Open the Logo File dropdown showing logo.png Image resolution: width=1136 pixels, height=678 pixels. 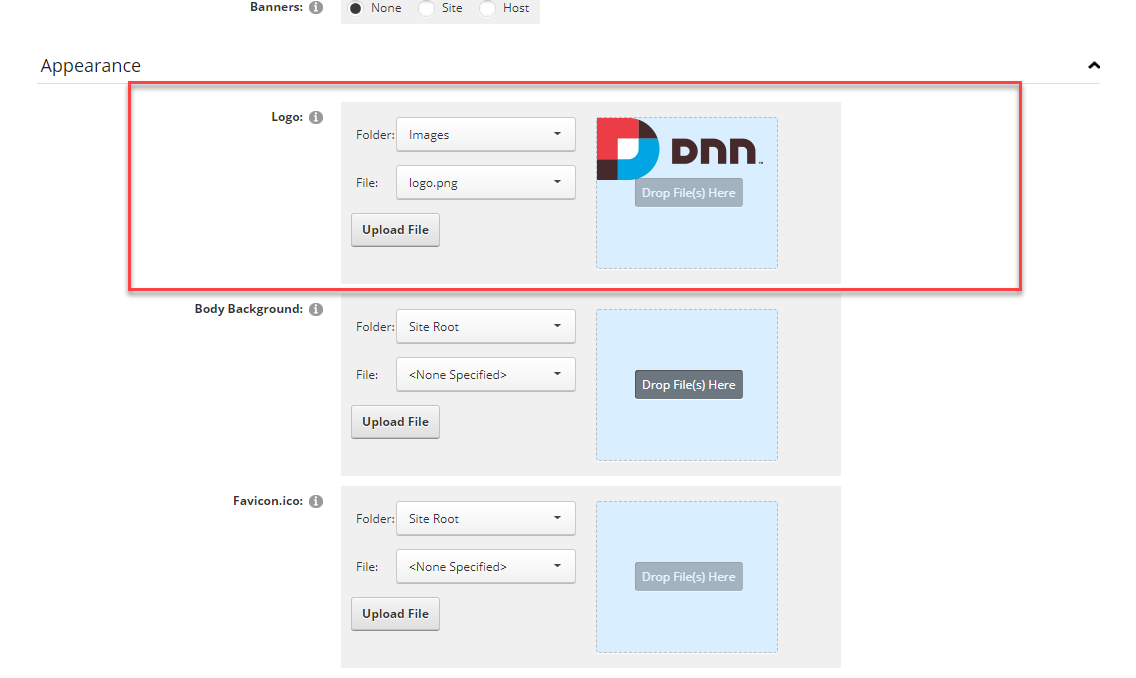click(x=485, y=183)
